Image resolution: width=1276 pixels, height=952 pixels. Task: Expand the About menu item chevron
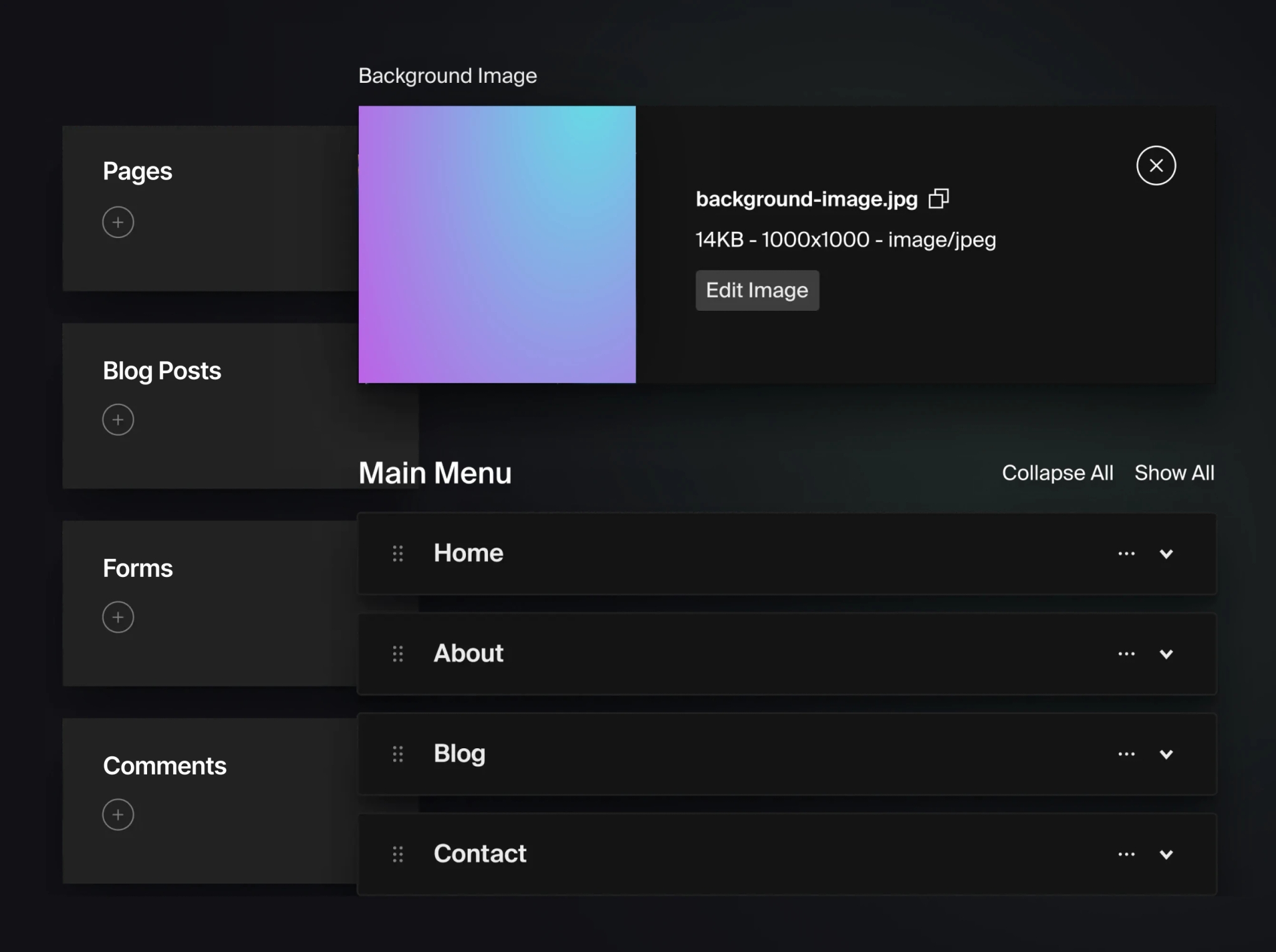[x=1166, y=654]
